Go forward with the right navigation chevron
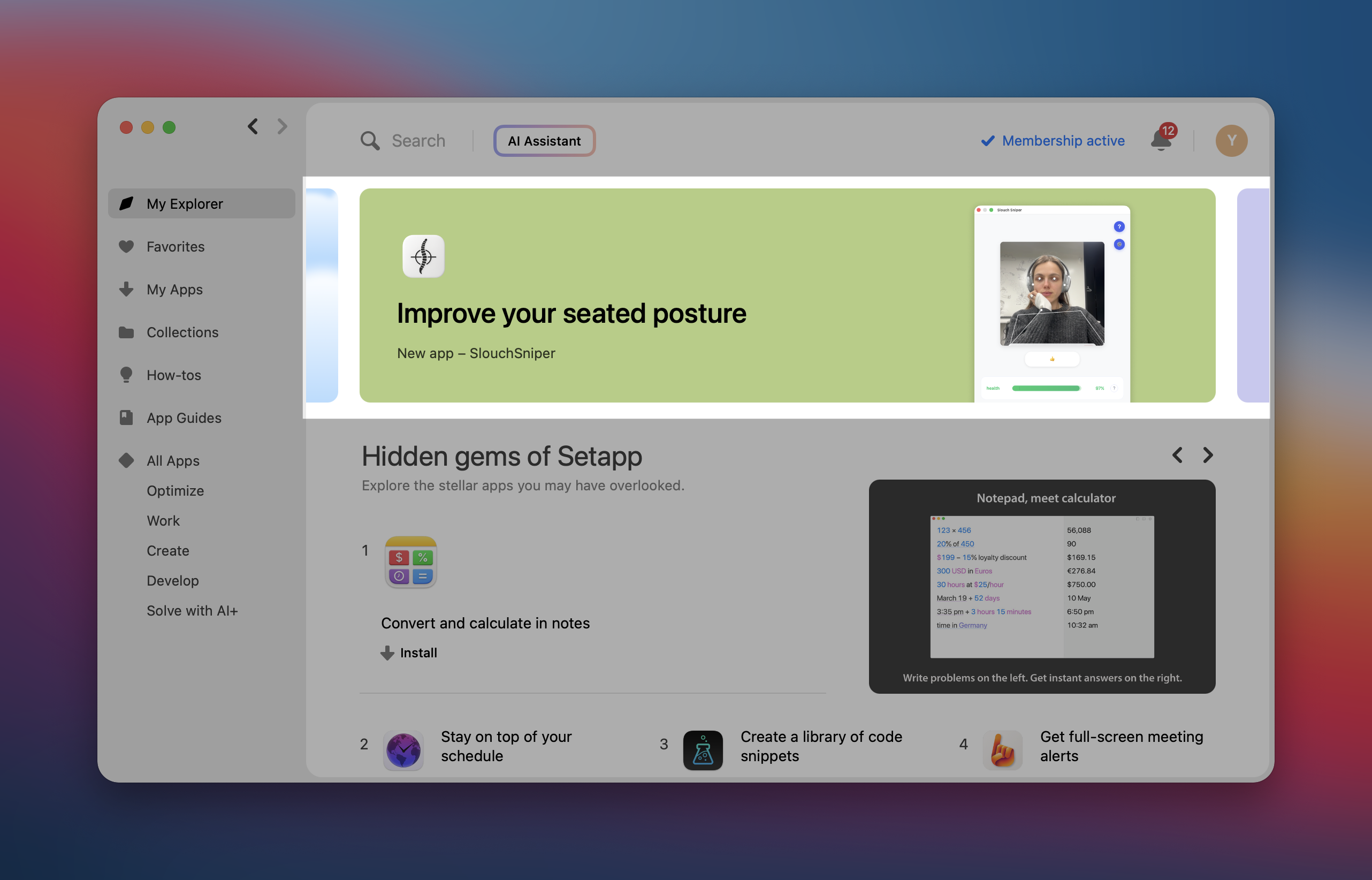Screen dimensions: 1372x880 coord(282,126)
